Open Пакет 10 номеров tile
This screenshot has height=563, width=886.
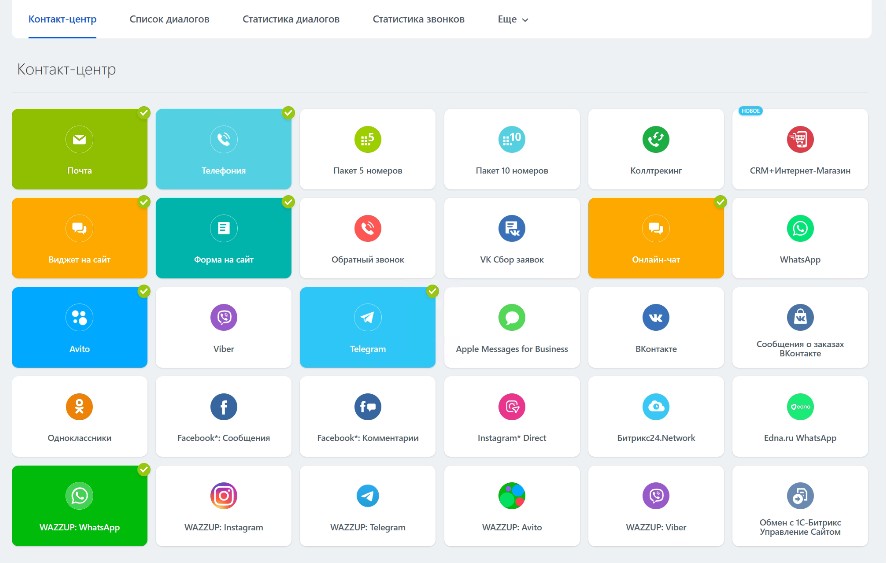tap(511, 149)
